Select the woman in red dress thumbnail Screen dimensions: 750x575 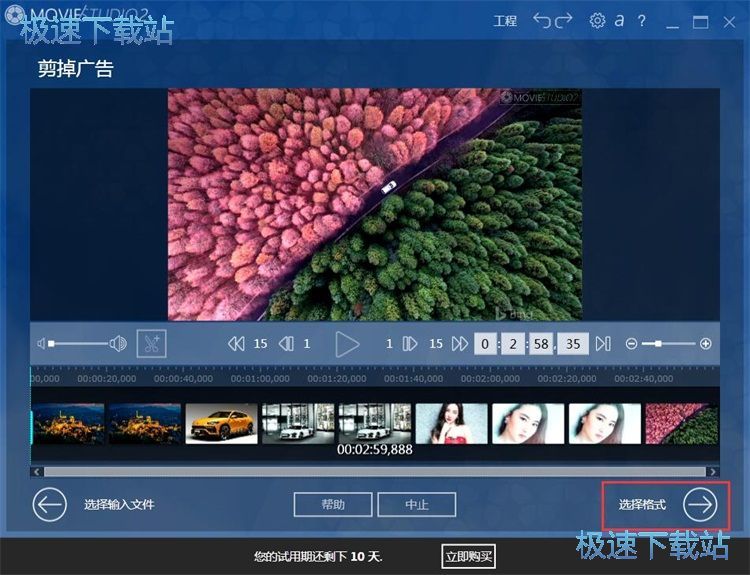pos(452,423)
